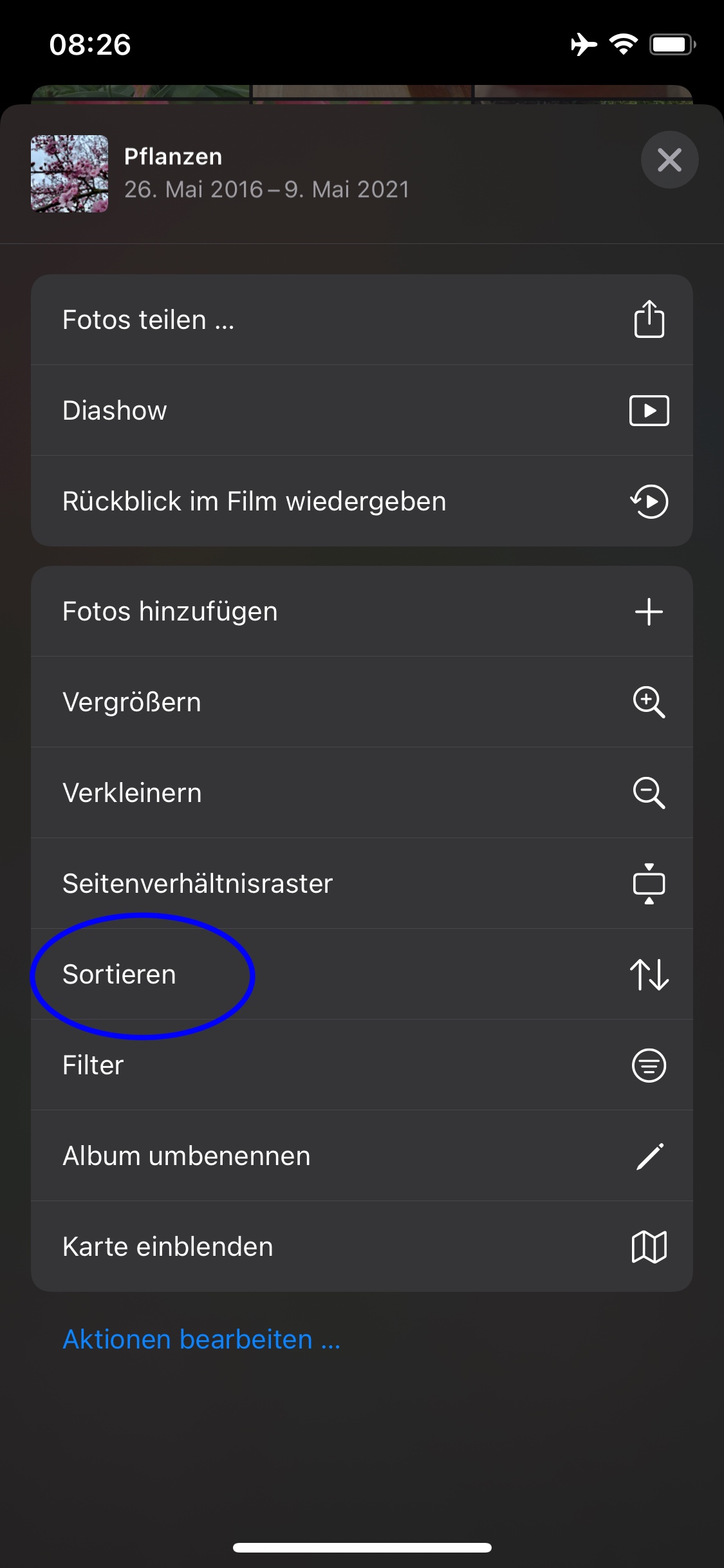Tap the plus icon for Fotos hinzufügen
This screenshot has width=724, height=1568.
tap(649, 611)
